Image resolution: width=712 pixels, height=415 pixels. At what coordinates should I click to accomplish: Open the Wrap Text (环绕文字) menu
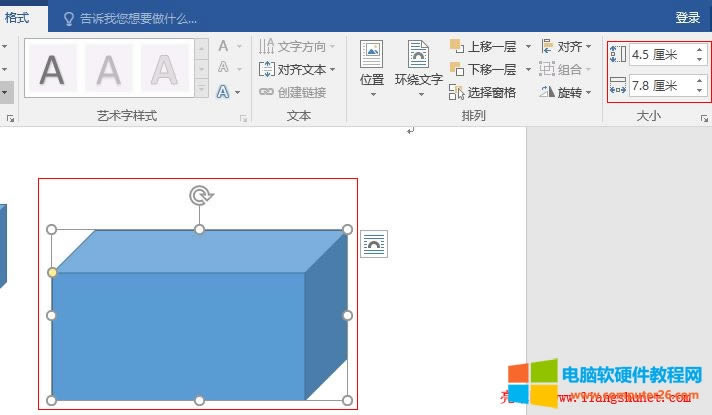pos(418,68)
